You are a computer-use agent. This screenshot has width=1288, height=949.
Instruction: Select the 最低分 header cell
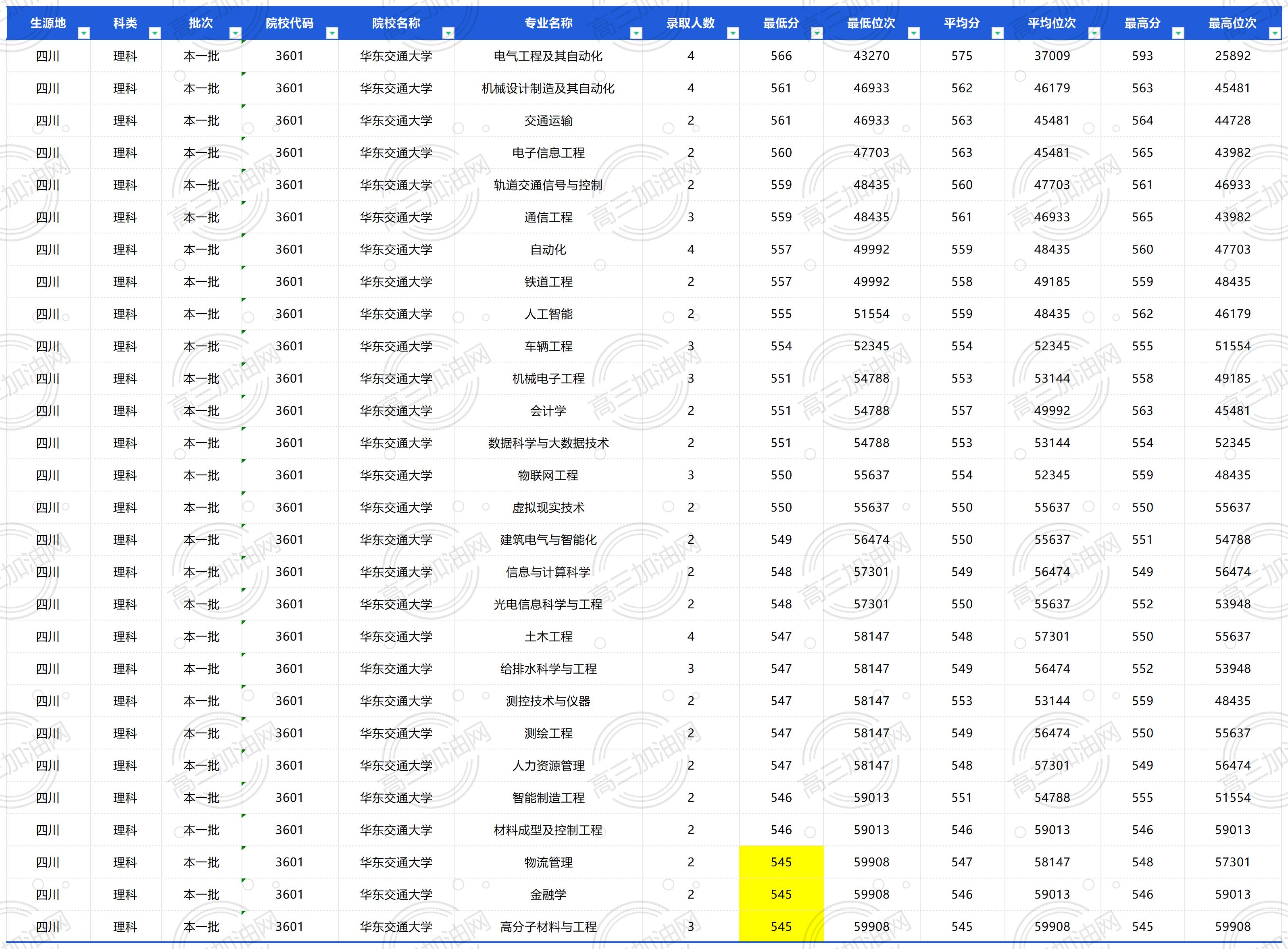(781, 23)
